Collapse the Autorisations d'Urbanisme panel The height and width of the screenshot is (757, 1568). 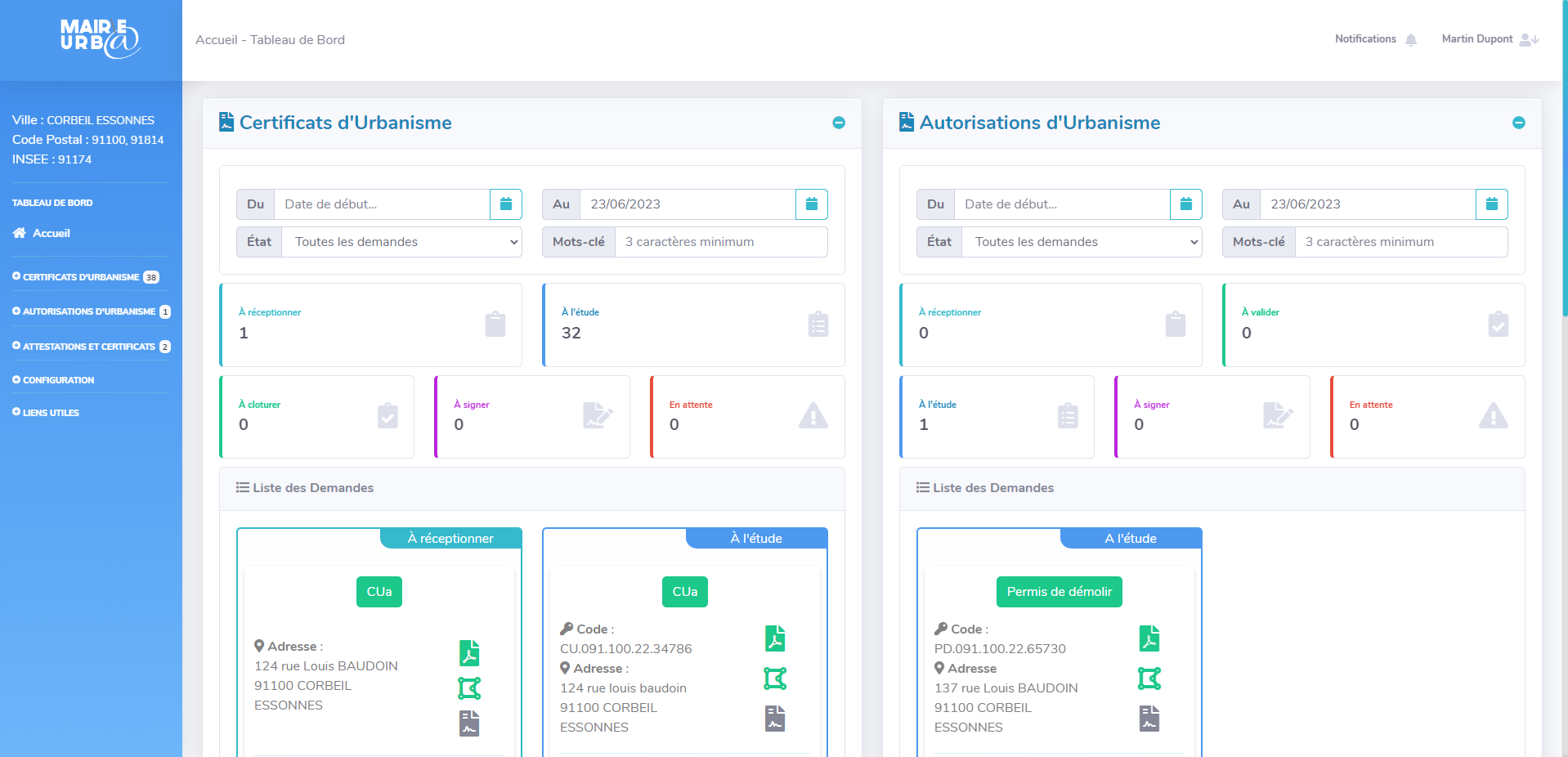[1519, 123]
